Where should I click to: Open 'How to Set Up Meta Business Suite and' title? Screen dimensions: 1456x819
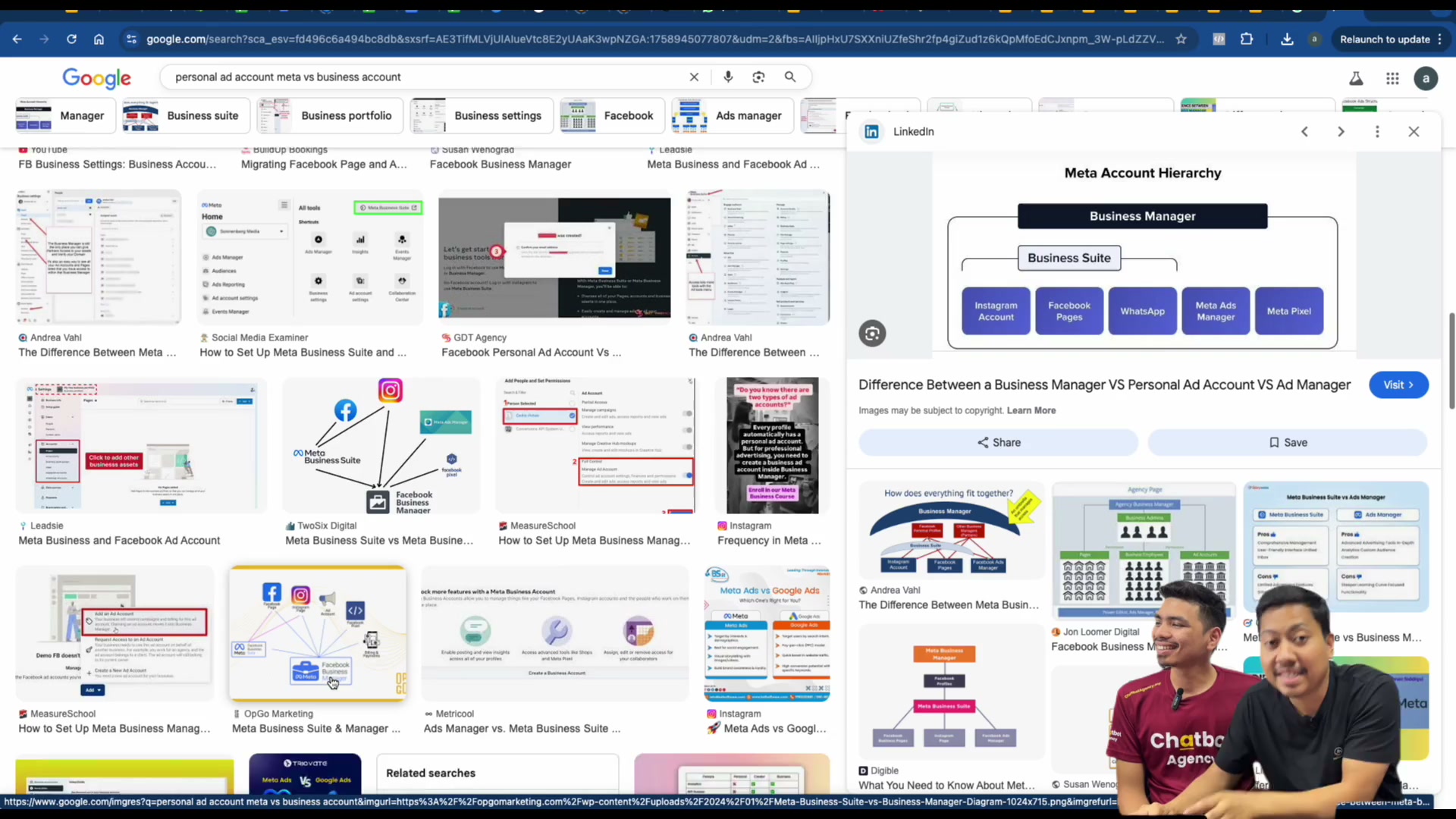[303, 353]
